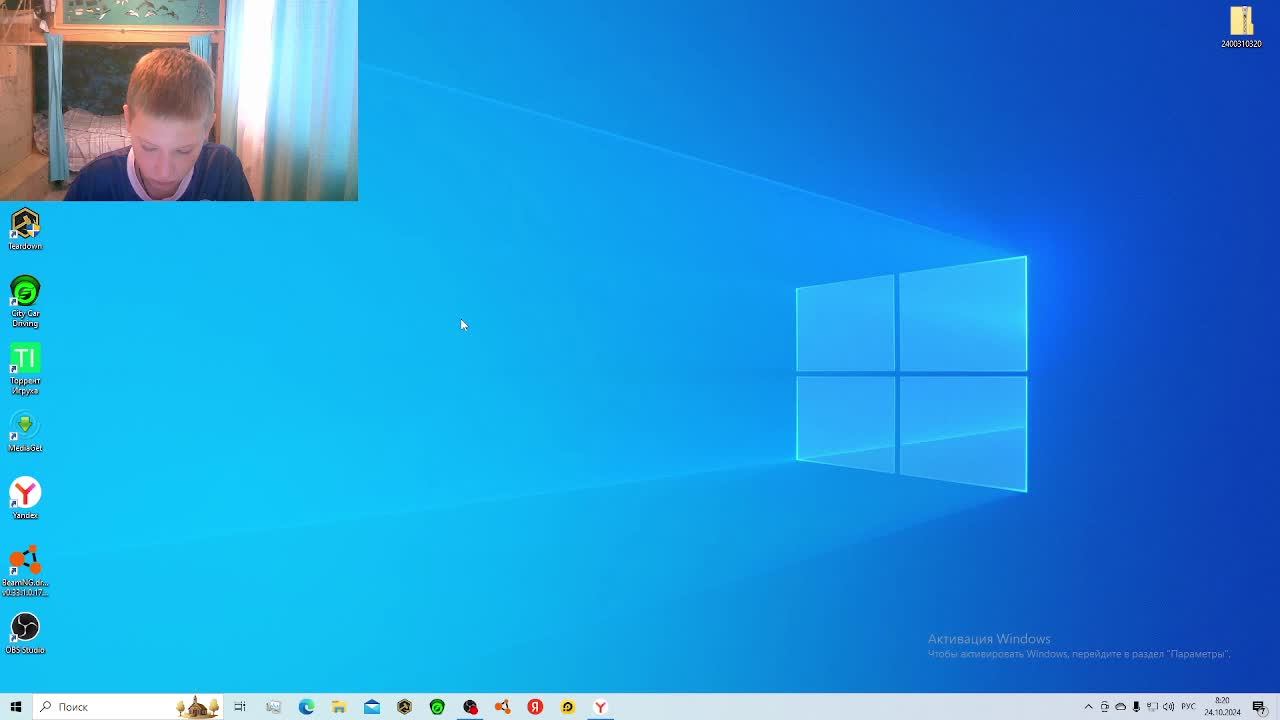The width and height of the screenshot is (1280, 720).
Task: Expand the hidden system tray icons
Action: click(x=1089, y=707)
